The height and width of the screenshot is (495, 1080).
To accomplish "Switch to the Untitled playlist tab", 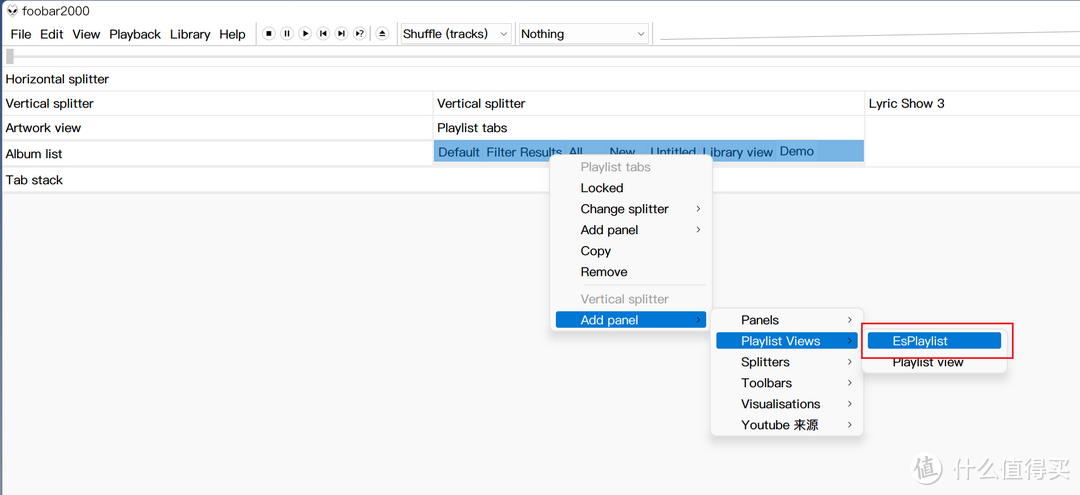I will pos(673,152).
